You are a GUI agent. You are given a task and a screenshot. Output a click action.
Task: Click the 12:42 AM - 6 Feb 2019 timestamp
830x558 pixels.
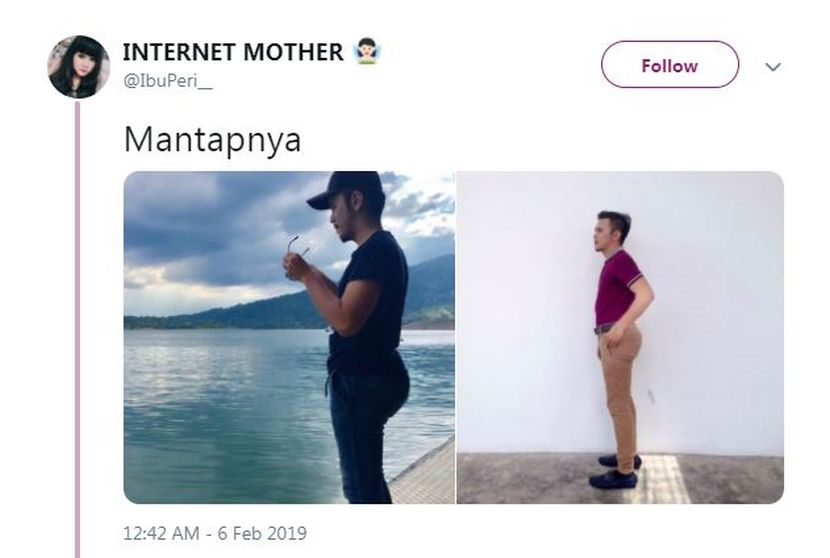pyautogui.click(x=214, y=532)
